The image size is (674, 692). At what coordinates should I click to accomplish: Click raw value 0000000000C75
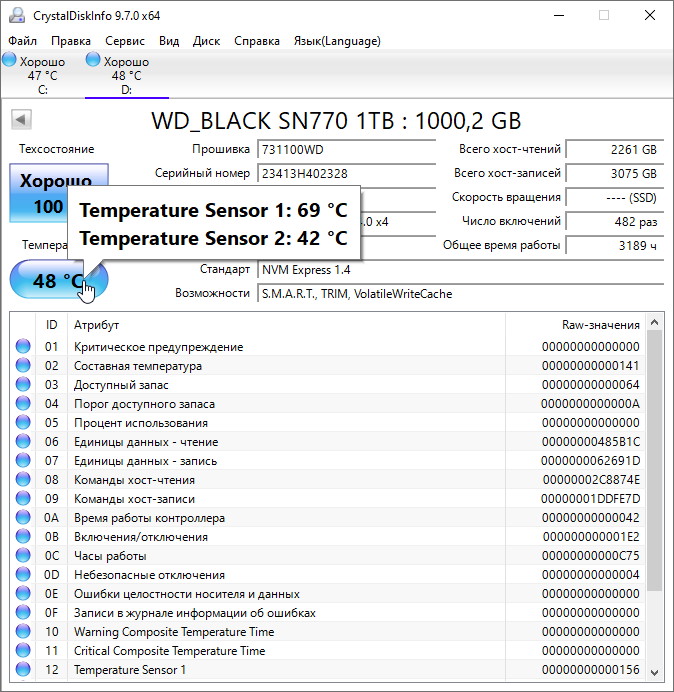[591, 556]
